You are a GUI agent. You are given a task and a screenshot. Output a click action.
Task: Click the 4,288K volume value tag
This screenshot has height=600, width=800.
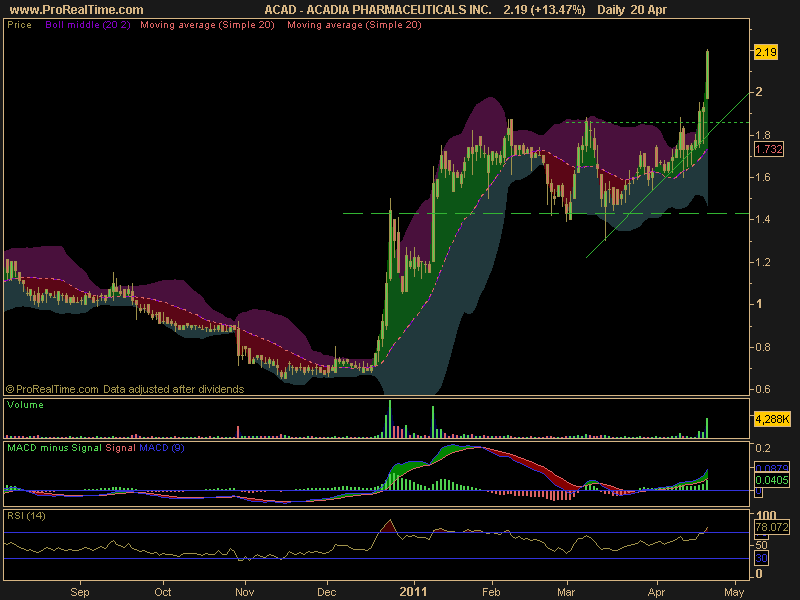pyautogui.click(x=772, y=419)
